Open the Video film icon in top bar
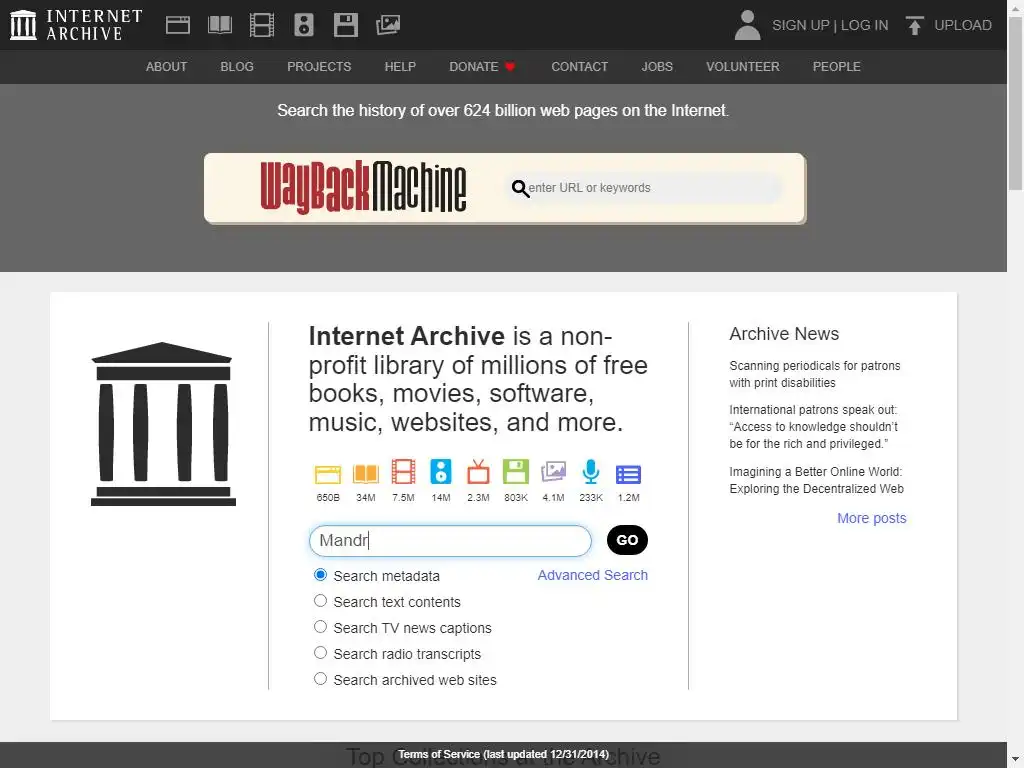 (x=262, y=25)
